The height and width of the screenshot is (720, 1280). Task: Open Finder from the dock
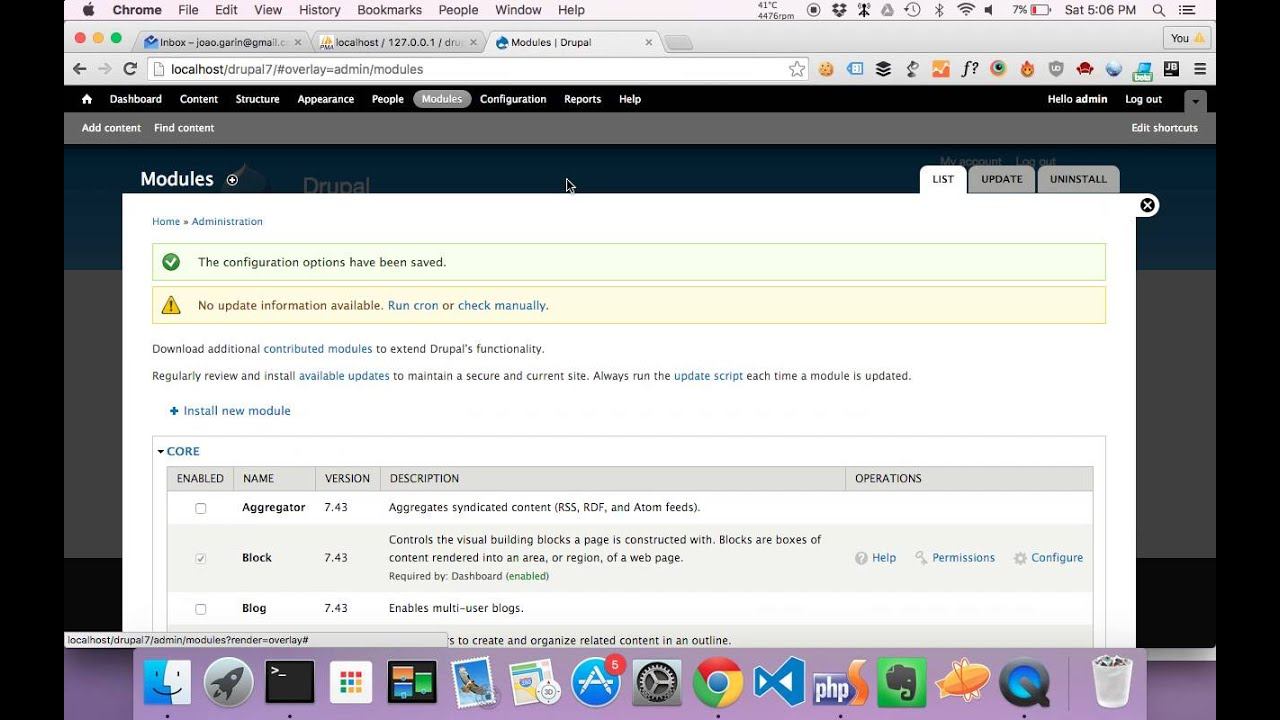168,682
